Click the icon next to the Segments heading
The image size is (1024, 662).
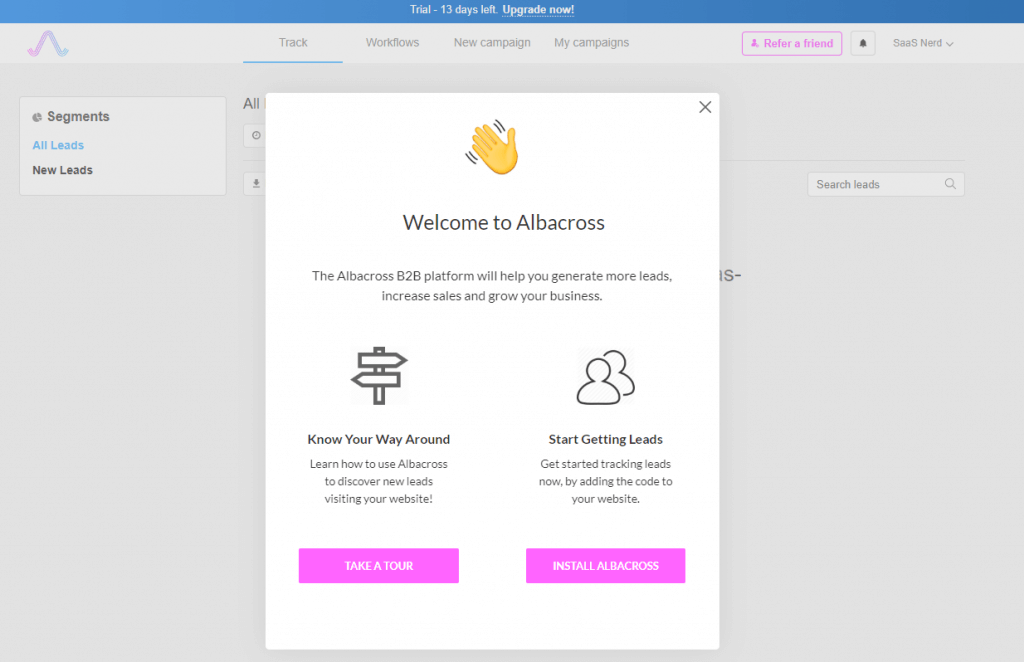(36, 117)
